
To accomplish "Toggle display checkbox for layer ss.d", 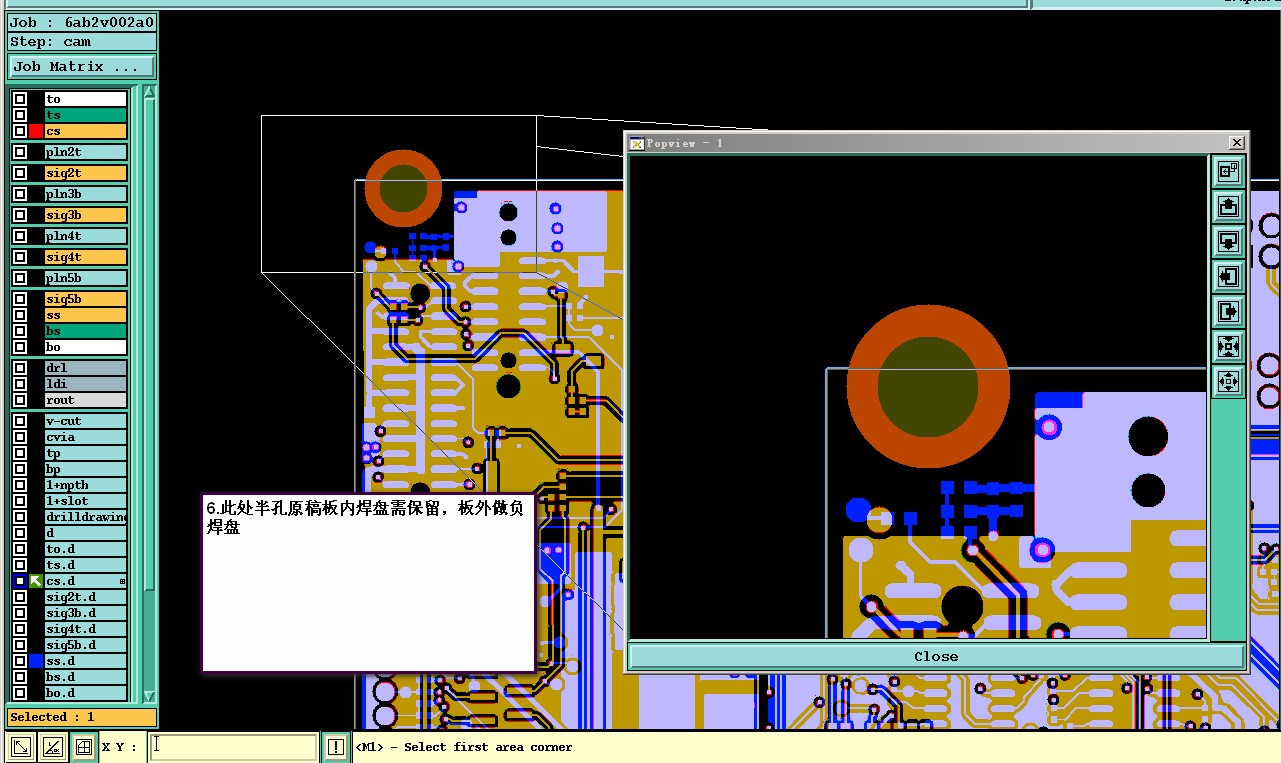I will tap(20, 661).
